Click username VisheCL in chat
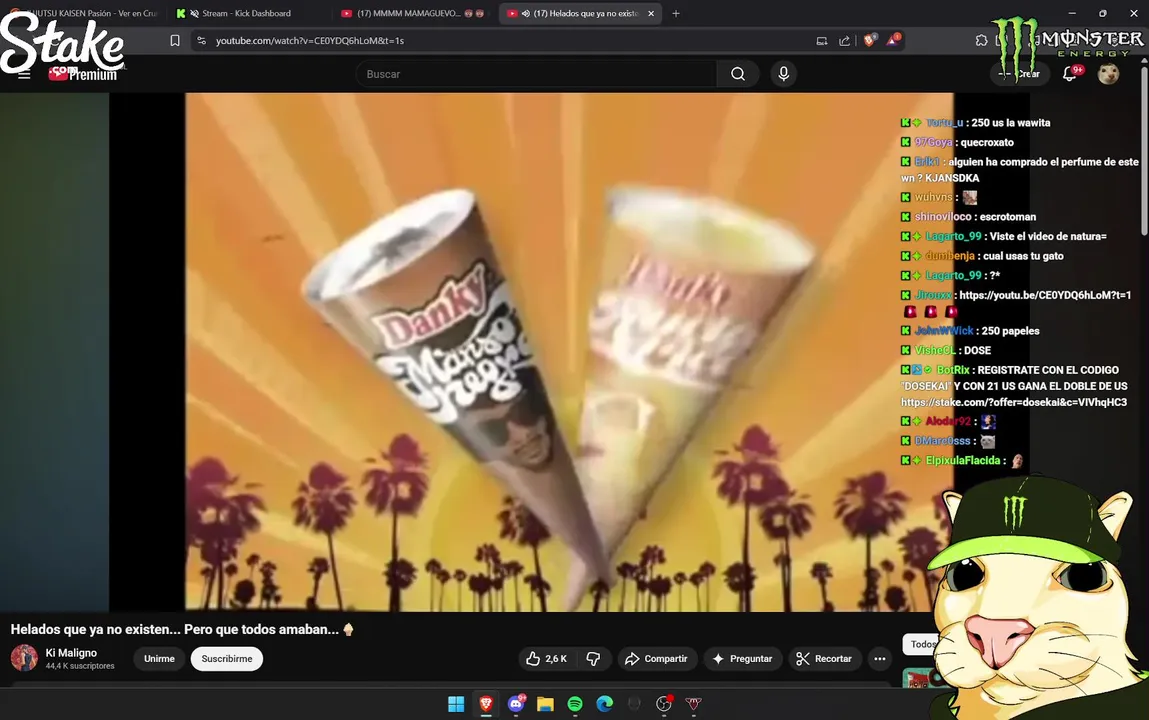The width and height of the screenshot is (1149, 720). pos(934,351)
